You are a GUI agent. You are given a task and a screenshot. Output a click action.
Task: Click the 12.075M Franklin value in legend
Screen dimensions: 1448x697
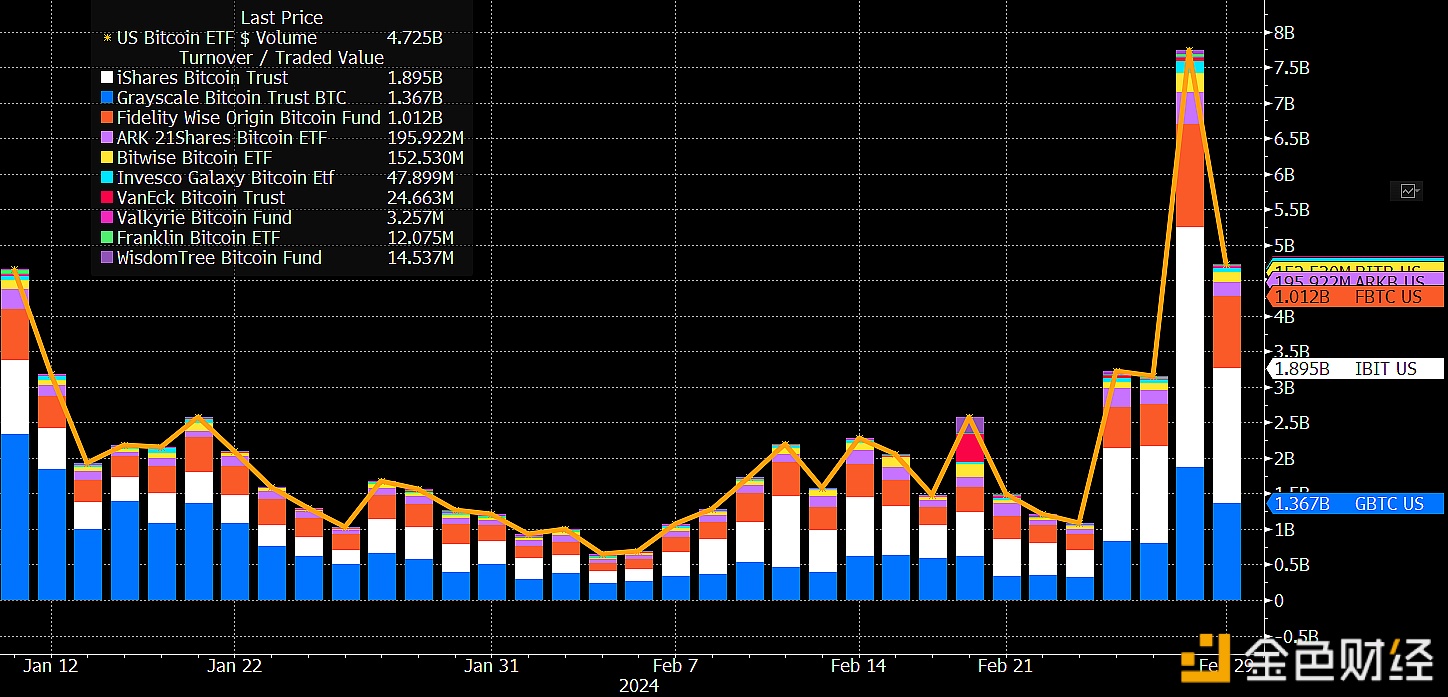[x=420, y=238]
